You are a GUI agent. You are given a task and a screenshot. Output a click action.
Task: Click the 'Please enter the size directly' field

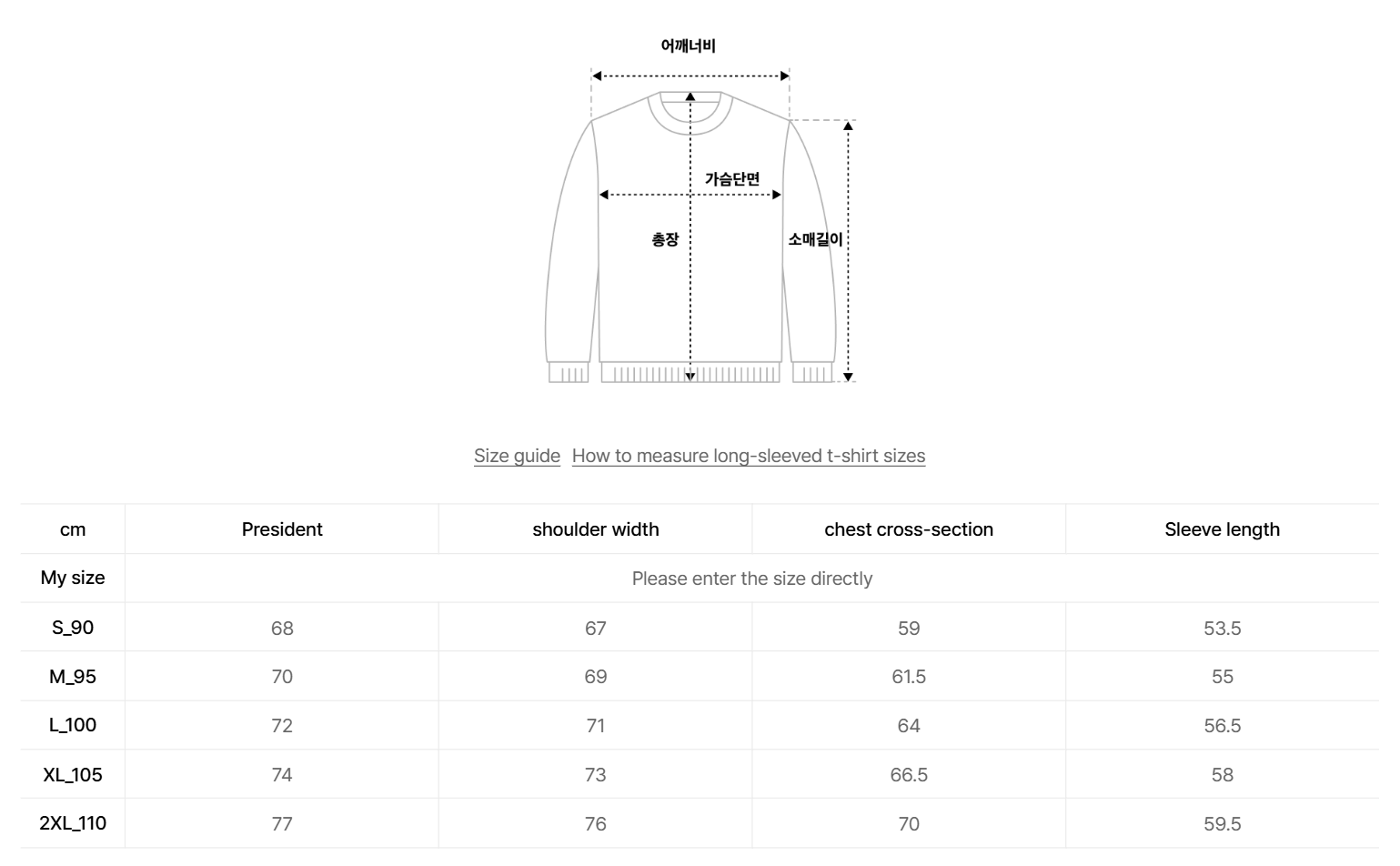click(x=751, y=579)
